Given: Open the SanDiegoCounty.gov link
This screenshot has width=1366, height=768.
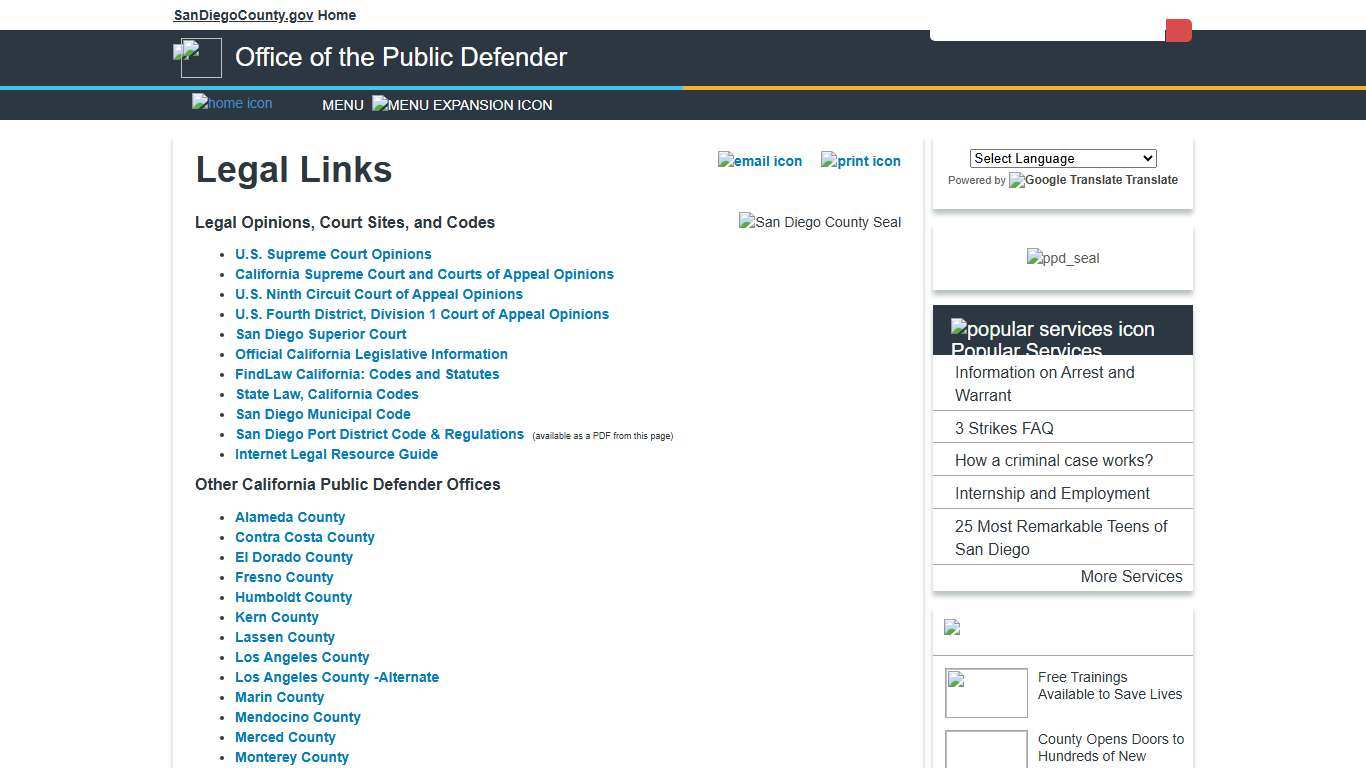Looking at the screenshot, I should (x=242, y=15).
